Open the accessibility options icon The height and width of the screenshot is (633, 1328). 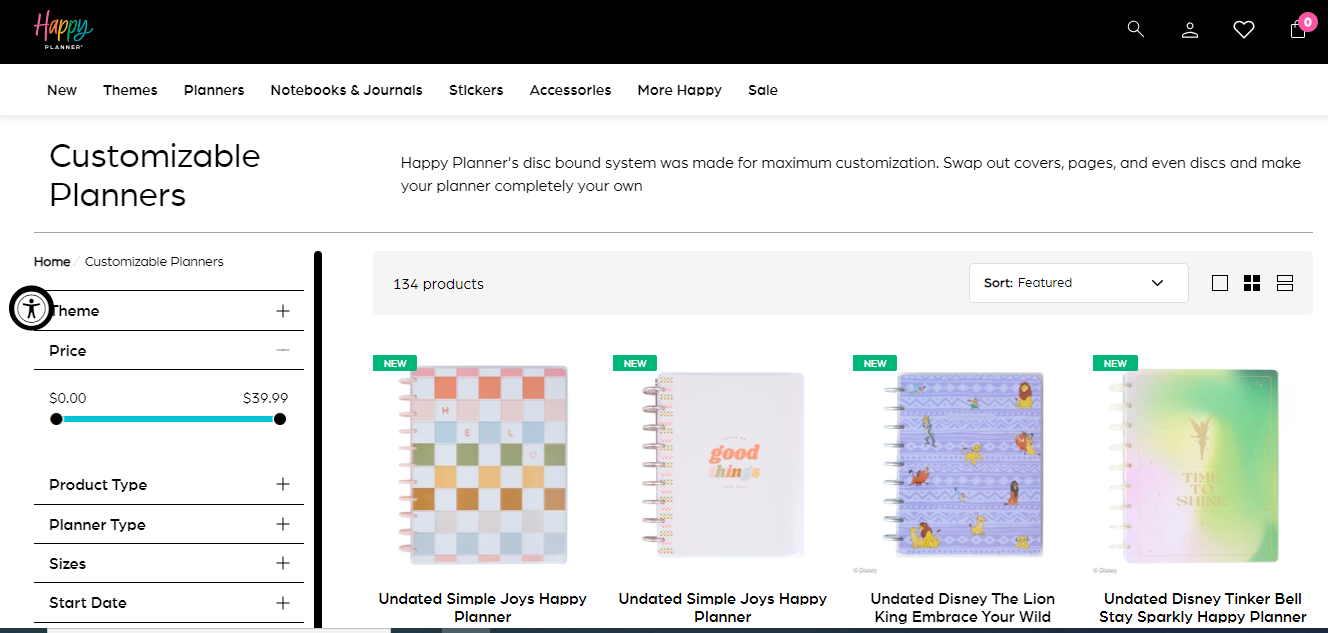pos(31,308)
